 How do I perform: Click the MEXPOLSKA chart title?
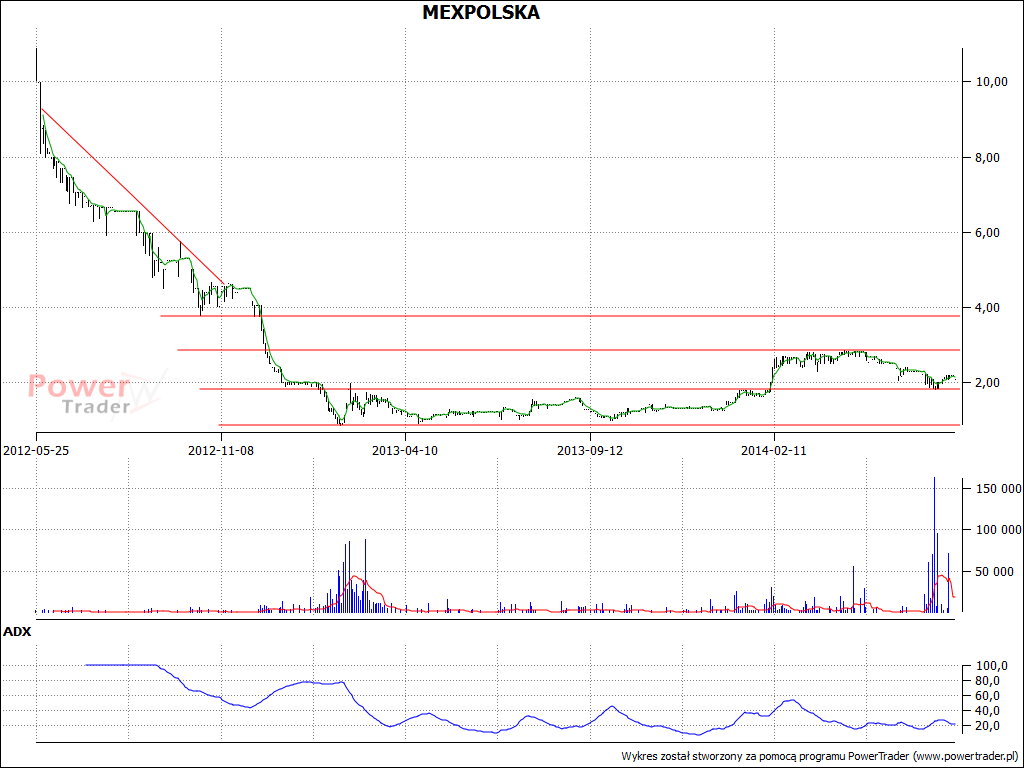coord(481,12)
